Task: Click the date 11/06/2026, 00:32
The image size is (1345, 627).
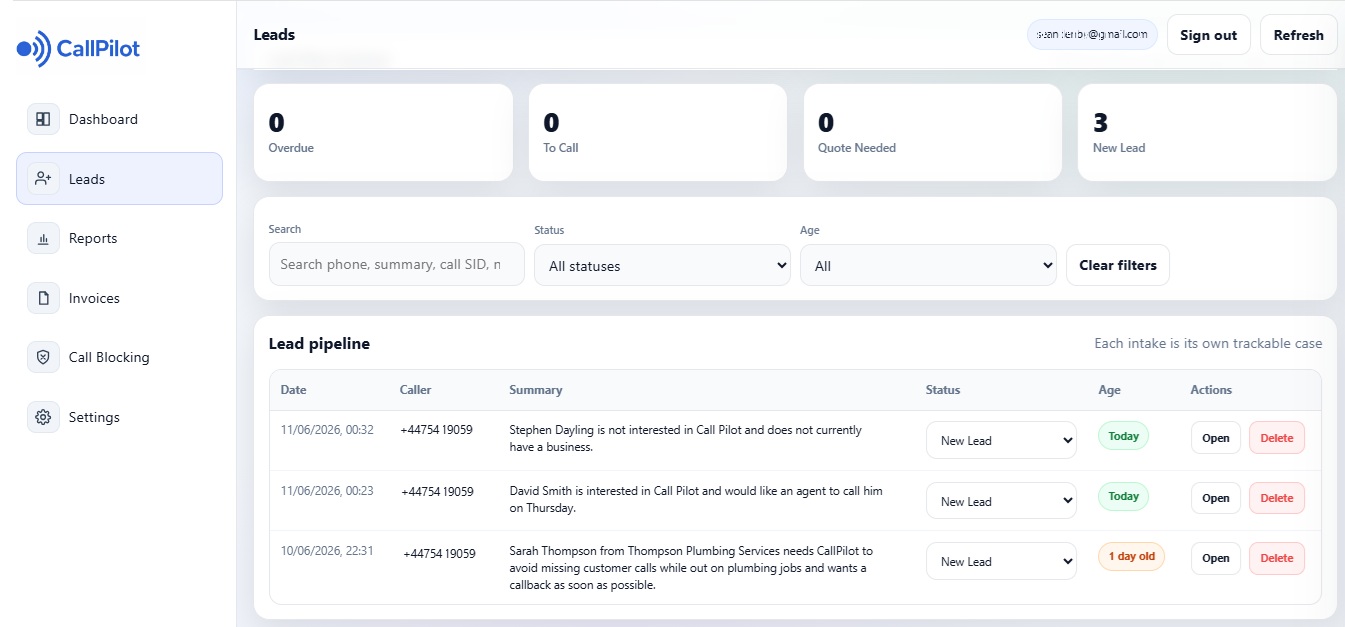Action: coord(327,430)
